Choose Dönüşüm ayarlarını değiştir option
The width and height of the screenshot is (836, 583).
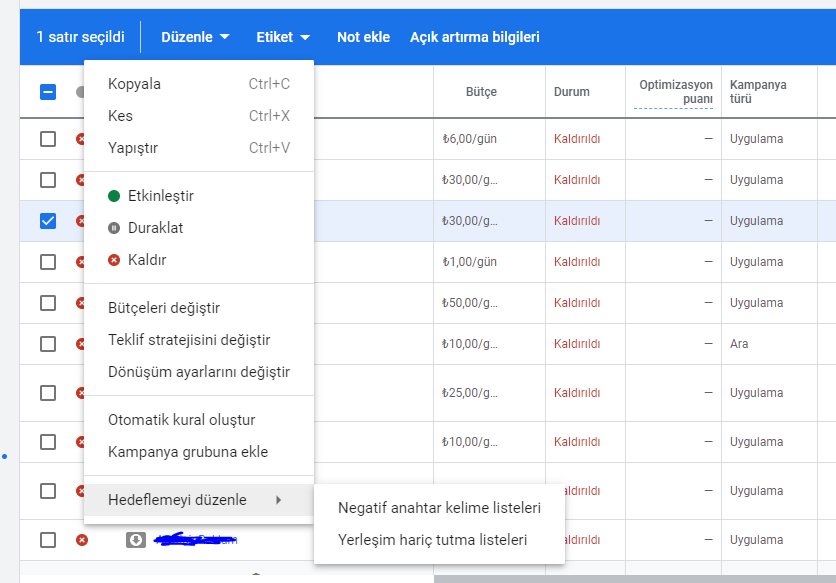[x=199, y=372]
